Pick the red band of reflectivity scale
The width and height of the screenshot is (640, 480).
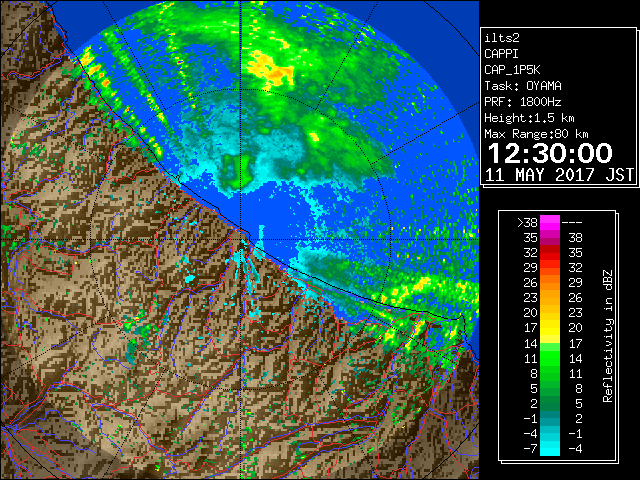tap(550, 253)
